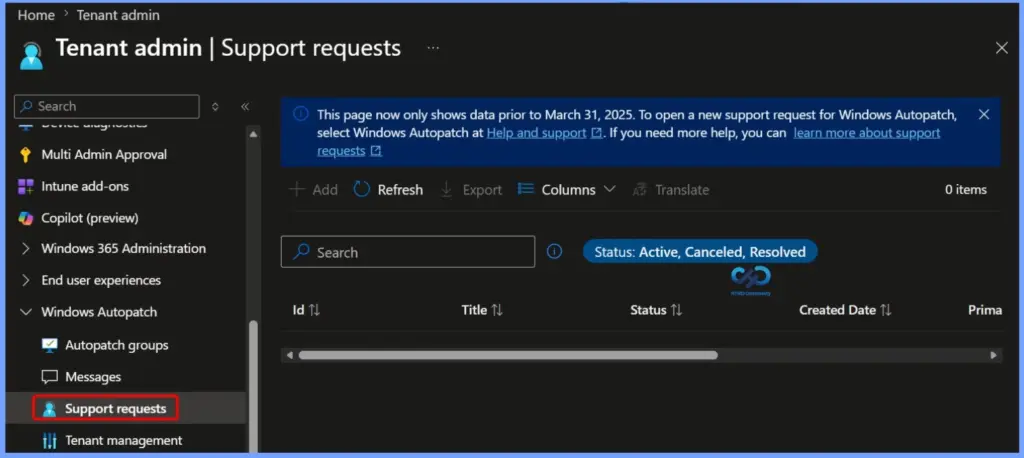
Task: Dismiss the March 31, 2025 banner
Action: (984, 114)
